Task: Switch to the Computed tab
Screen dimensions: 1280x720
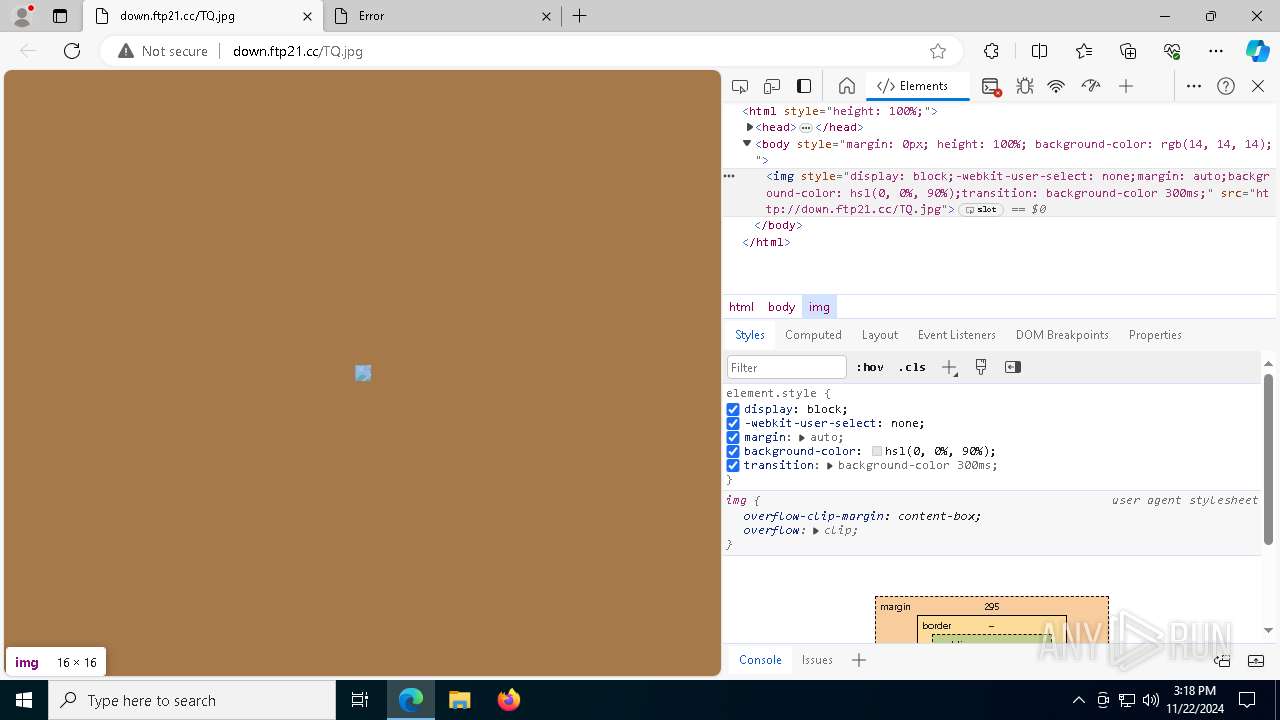Action: tap(813, 335)
